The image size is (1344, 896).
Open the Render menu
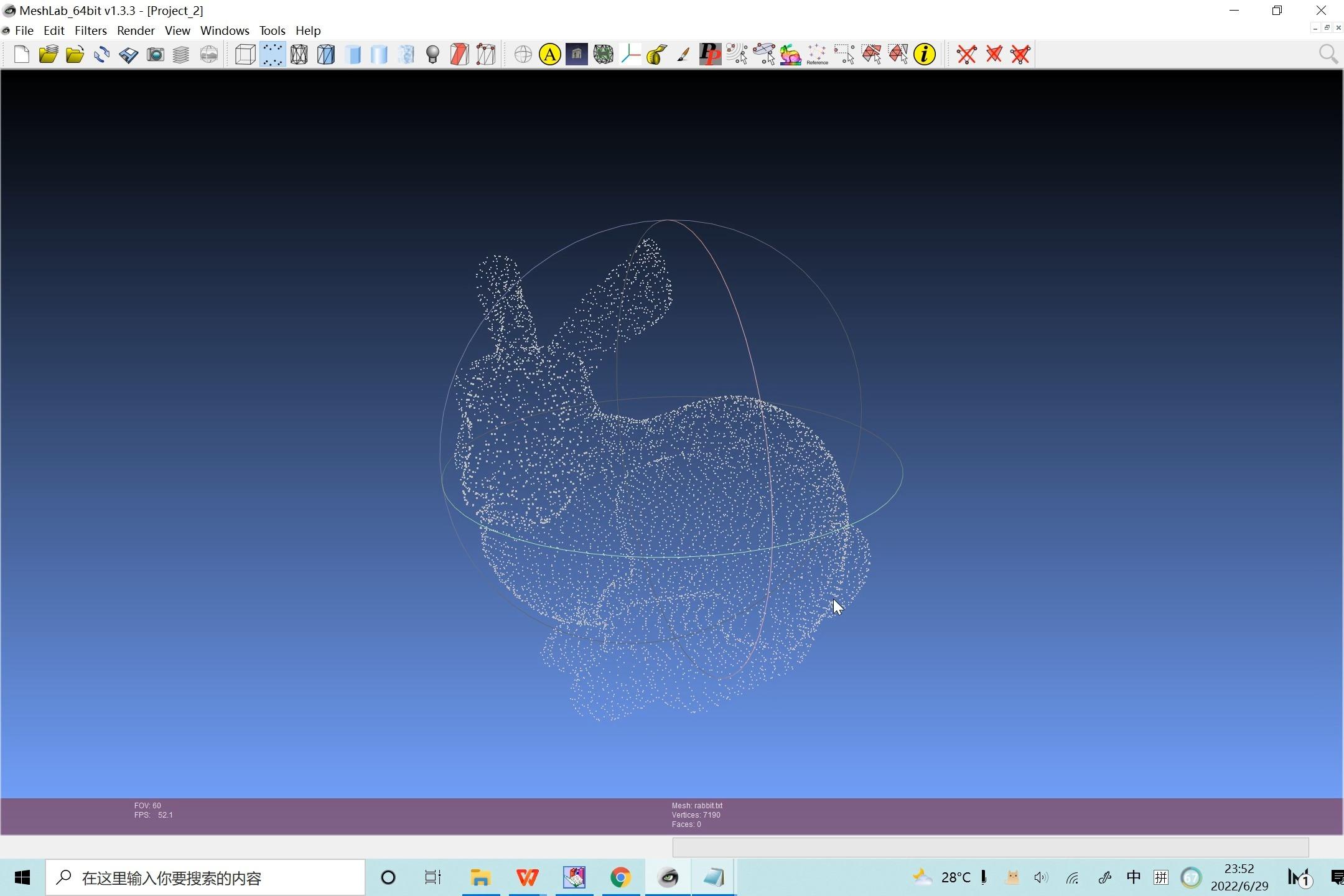point(136,30)
